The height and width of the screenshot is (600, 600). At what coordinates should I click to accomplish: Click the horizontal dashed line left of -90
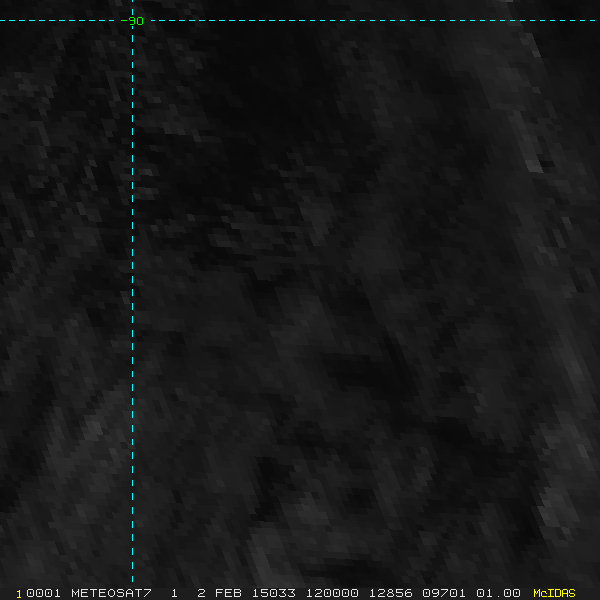point(60,20)
